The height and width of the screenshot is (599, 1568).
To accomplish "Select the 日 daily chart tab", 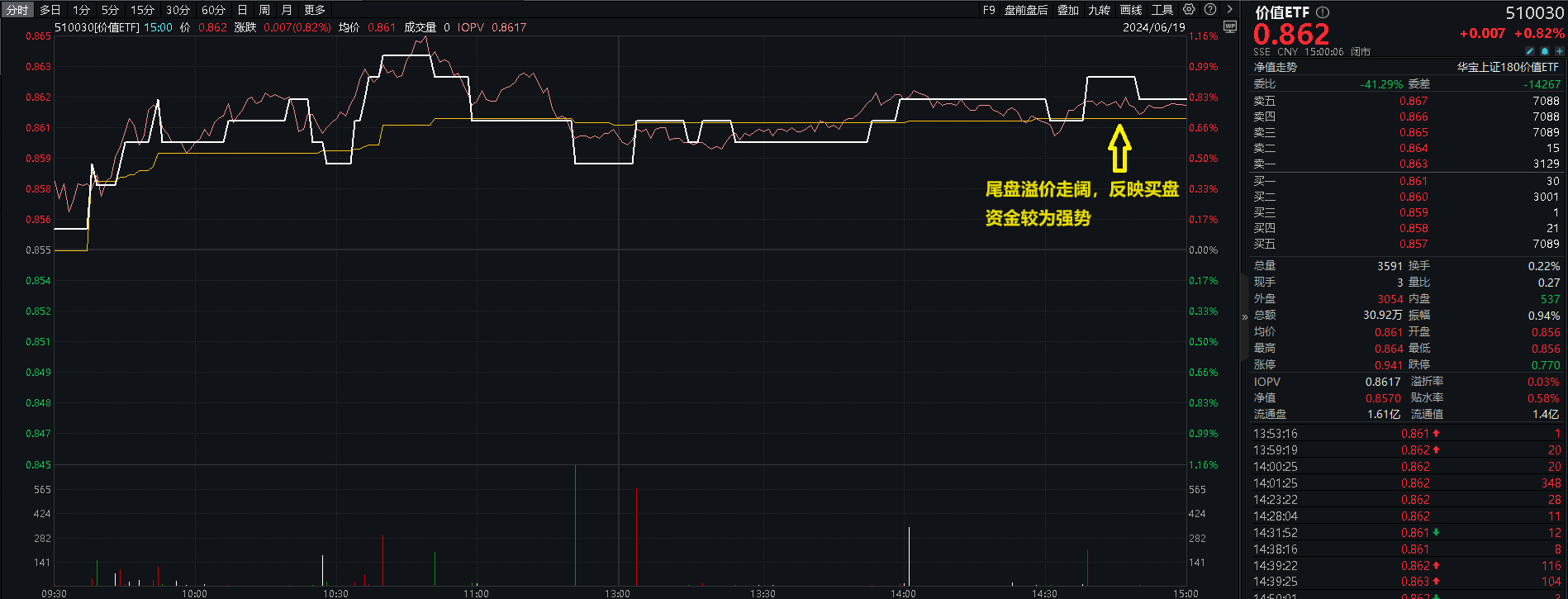I will (242, 10).
